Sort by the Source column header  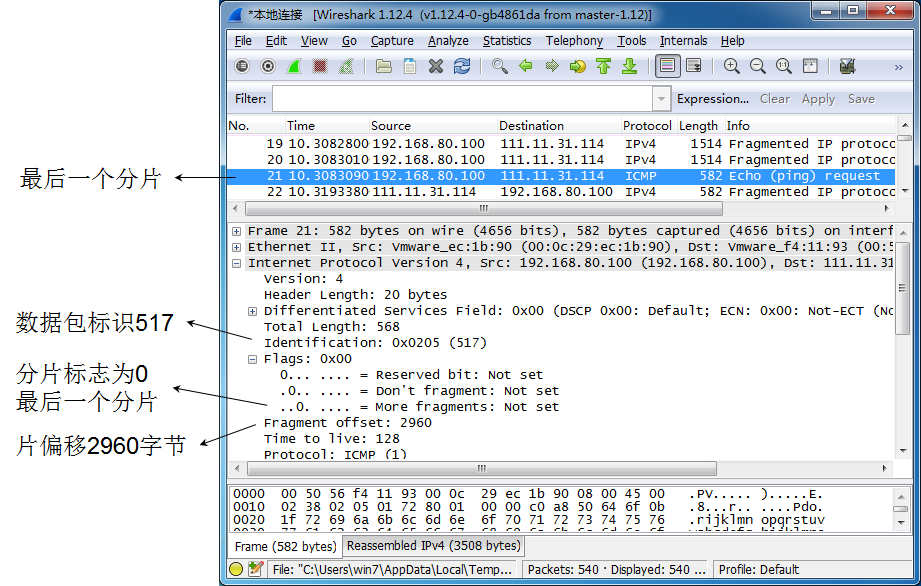pos(433,126)
